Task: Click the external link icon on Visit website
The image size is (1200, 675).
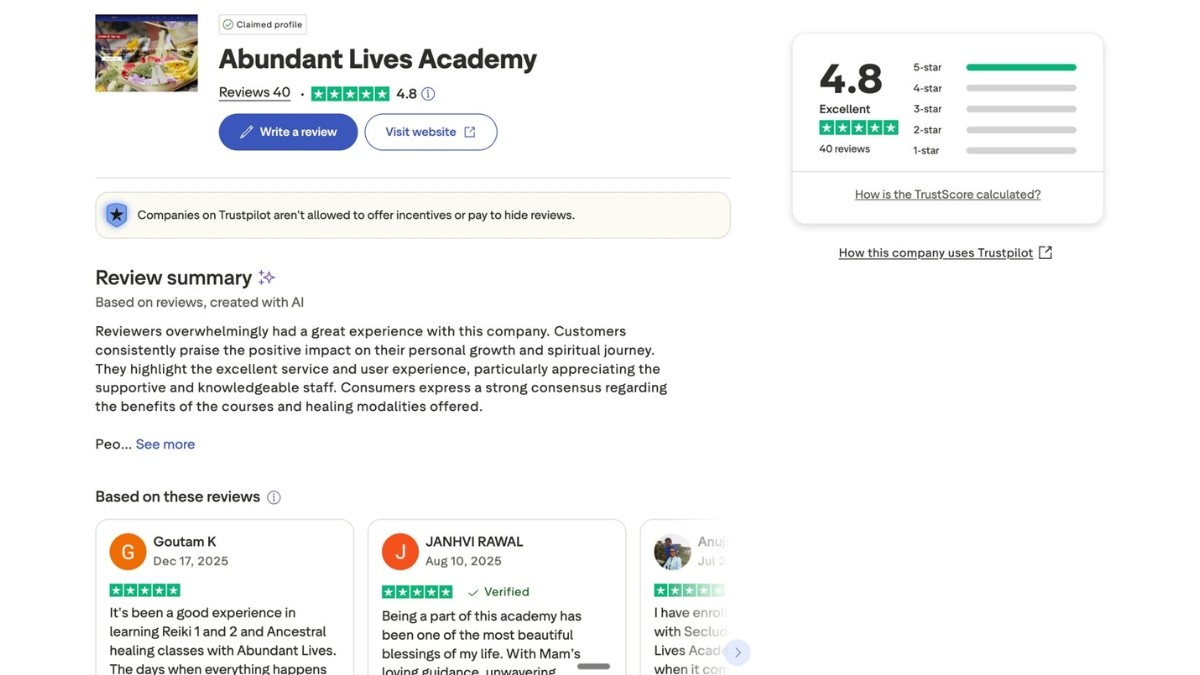Action: tap(470, 132)
